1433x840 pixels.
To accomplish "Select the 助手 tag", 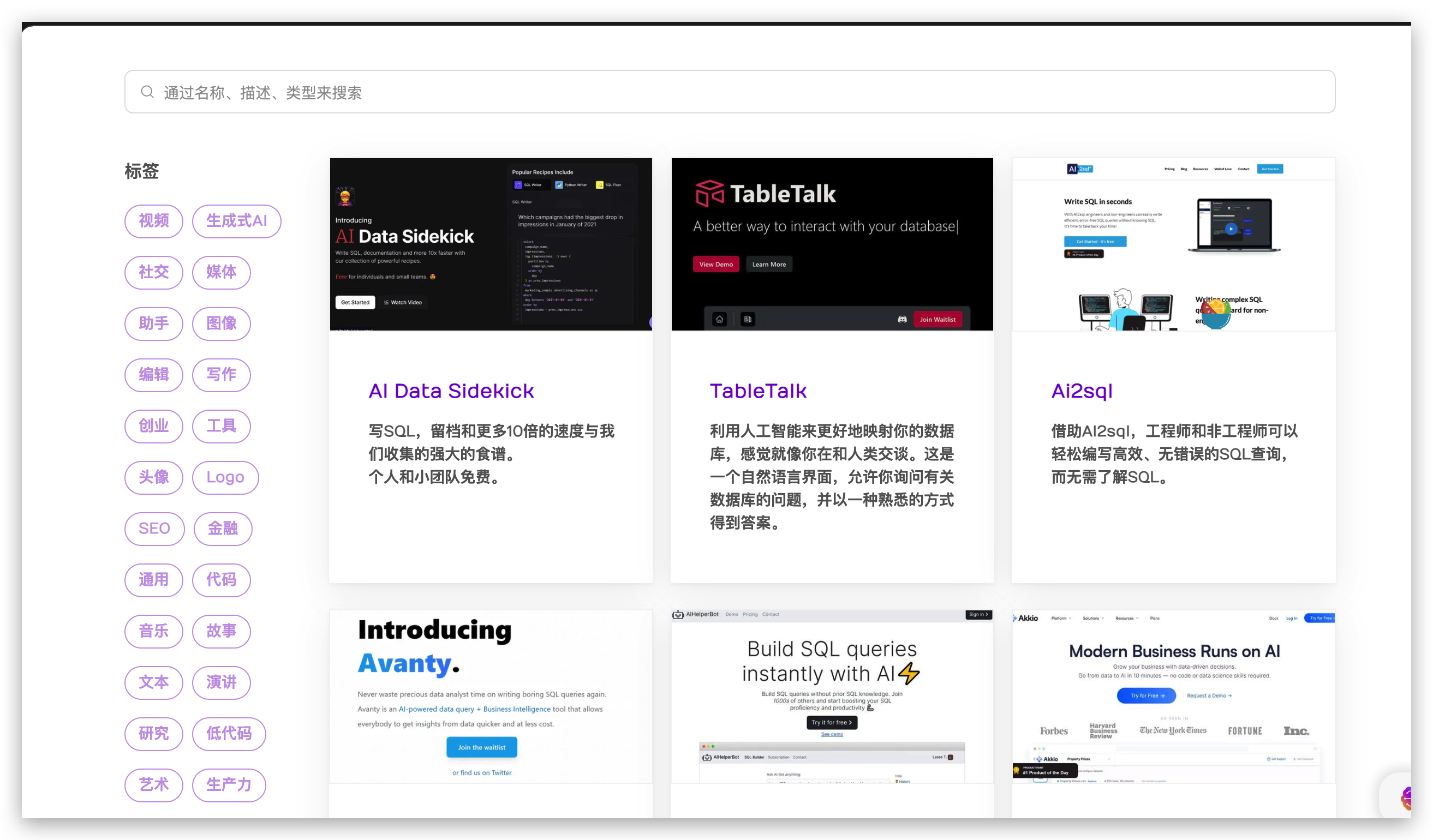I will pos(153,323).
